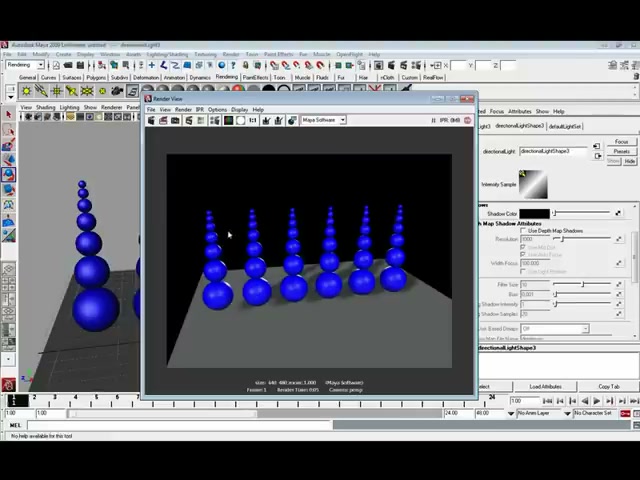Open the Lighting/Shading main menu
The height and width of the screenshot is (480, 640).
pos(167,54)
